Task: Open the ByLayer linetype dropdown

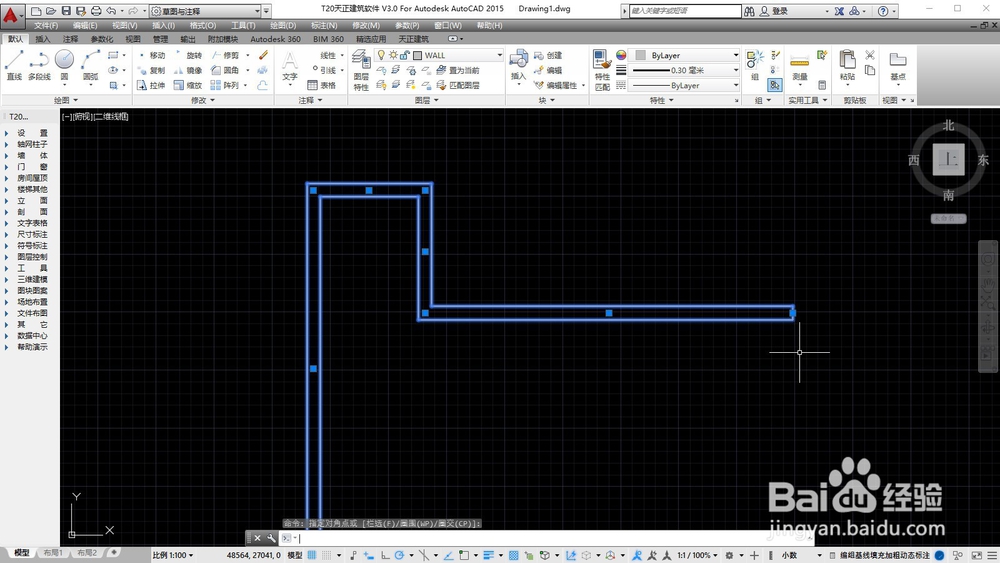Action: (735, 85)
